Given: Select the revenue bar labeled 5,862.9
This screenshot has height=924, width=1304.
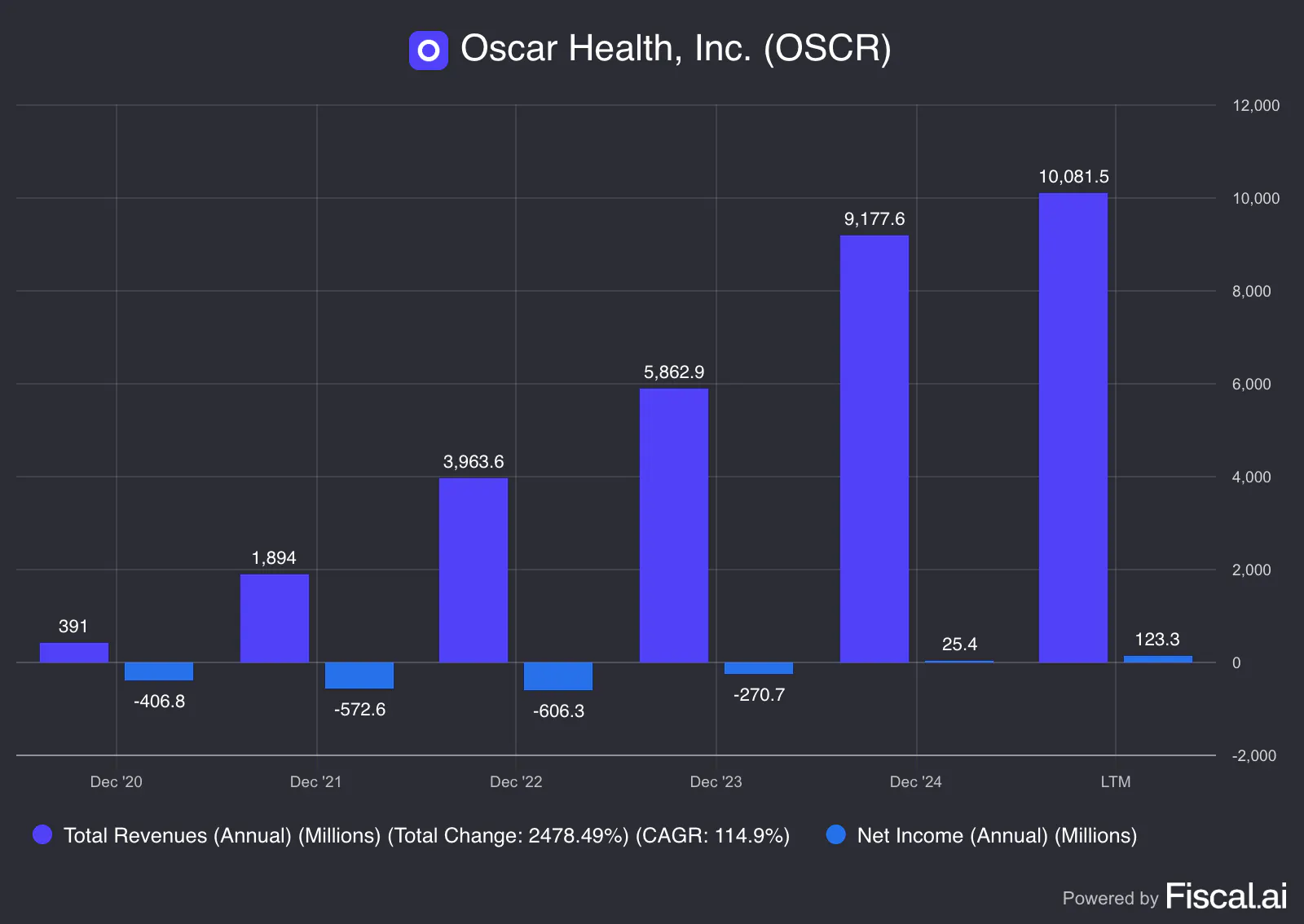Looking at the screenshot, I should pos(674,526).
